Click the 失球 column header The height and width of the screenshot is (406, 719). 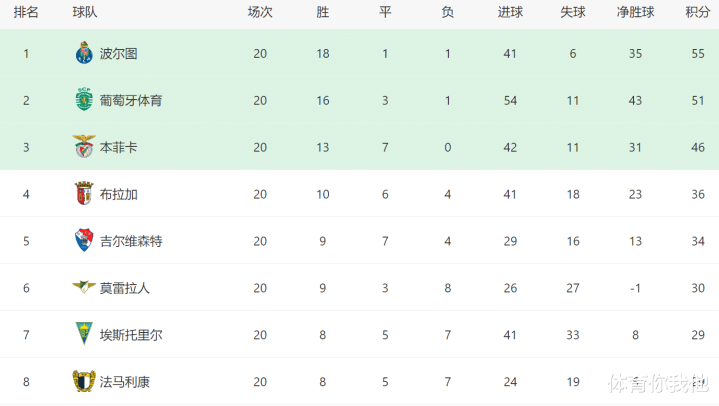point(573,13)
